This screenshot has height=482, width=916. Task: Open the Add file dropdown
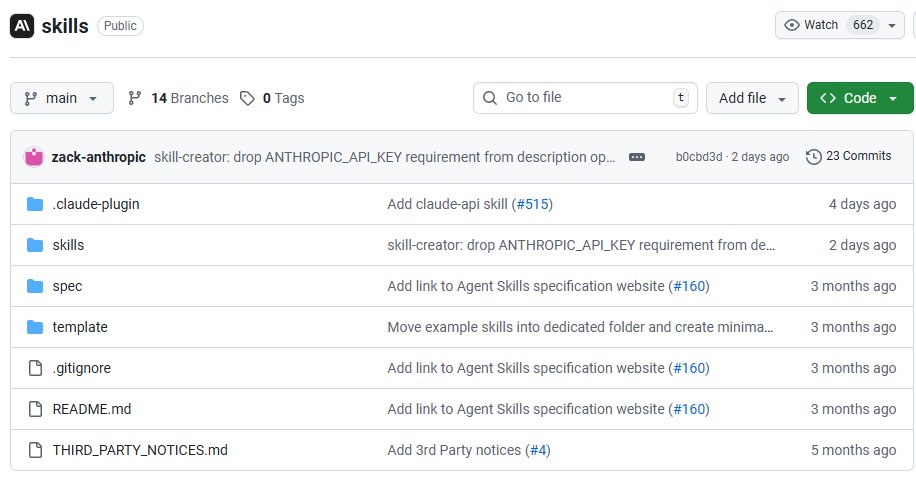(x=752, y=98)
